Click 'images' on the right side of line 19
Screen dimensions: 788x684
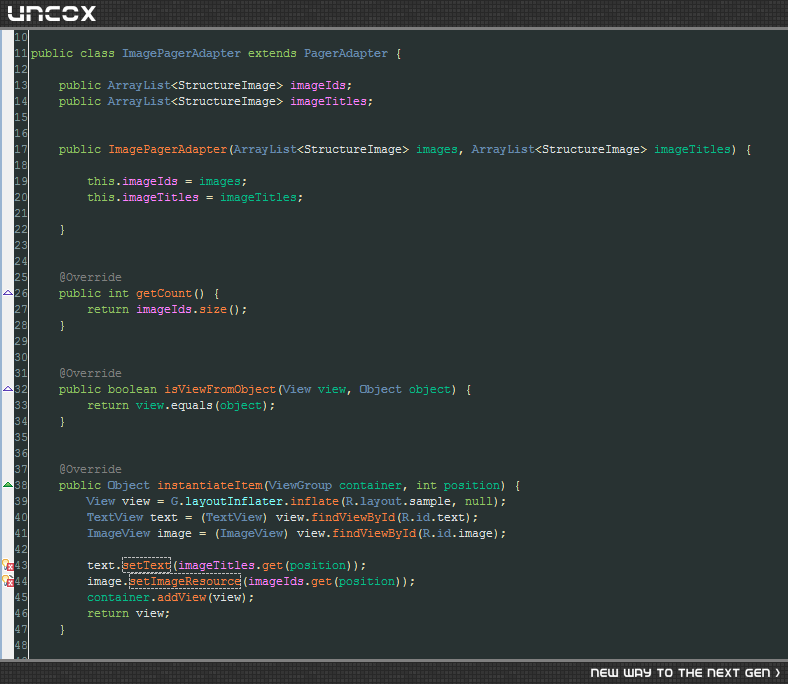pos(220,181)
